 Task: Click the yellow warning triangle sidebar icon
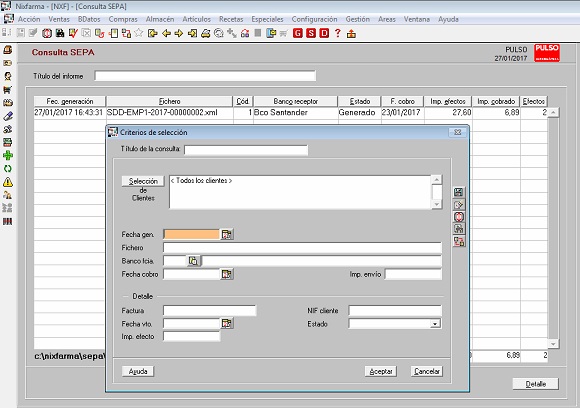[x=8, y=182]
